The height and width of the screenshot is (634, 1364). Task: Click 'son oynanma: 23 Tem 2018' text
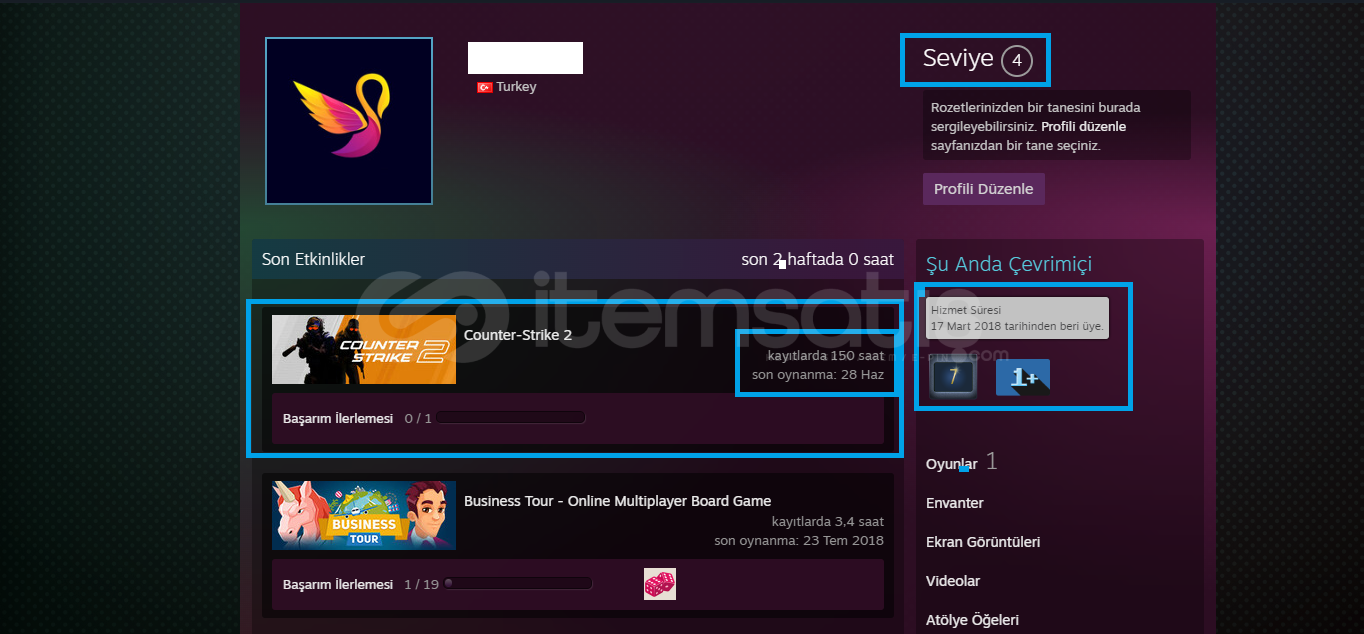click(x=799, y=541)
